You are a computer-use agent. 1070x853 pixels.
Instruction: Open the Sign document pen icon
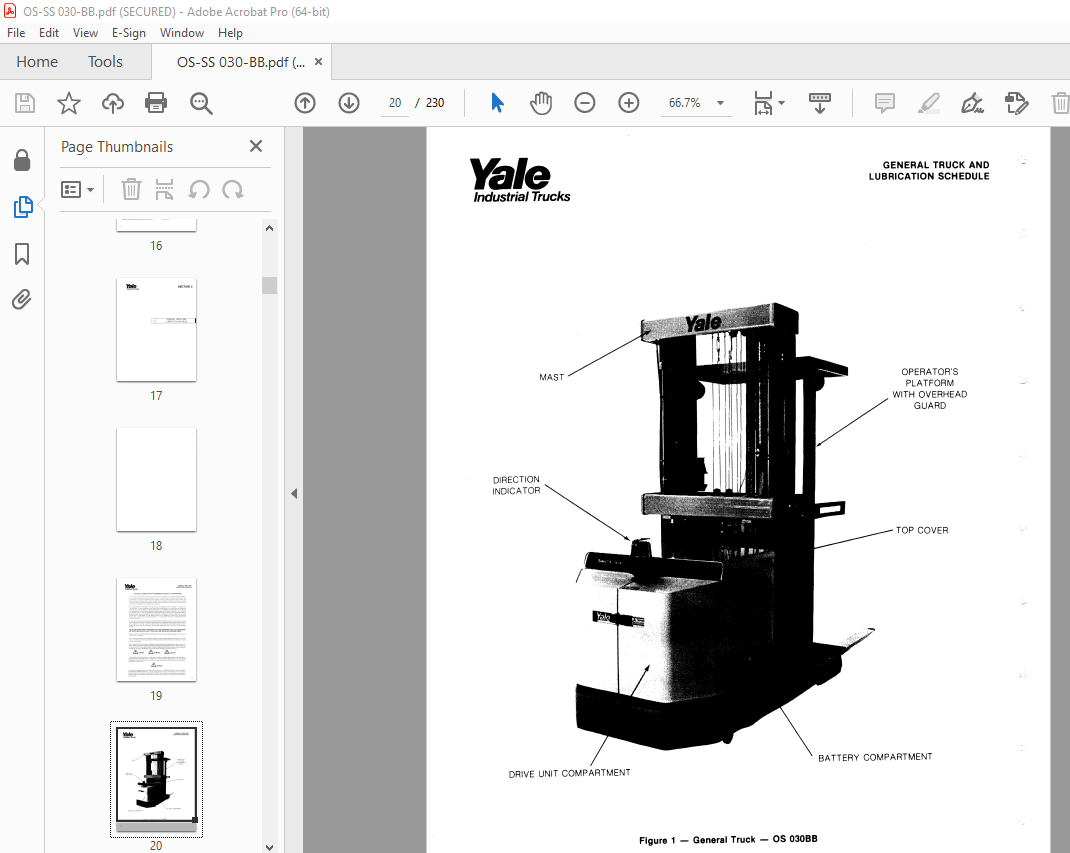(972, 103)
